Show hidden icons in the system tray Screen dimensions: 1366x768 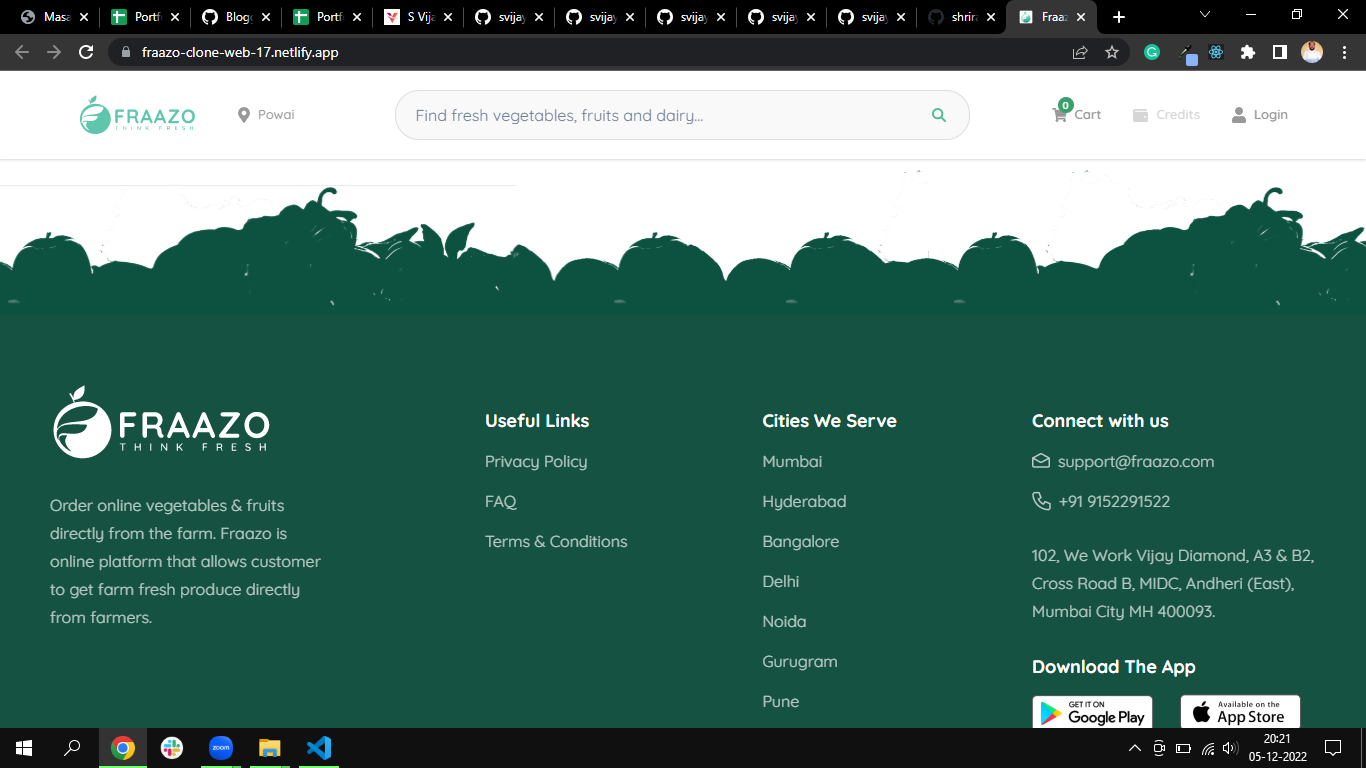1134,747
